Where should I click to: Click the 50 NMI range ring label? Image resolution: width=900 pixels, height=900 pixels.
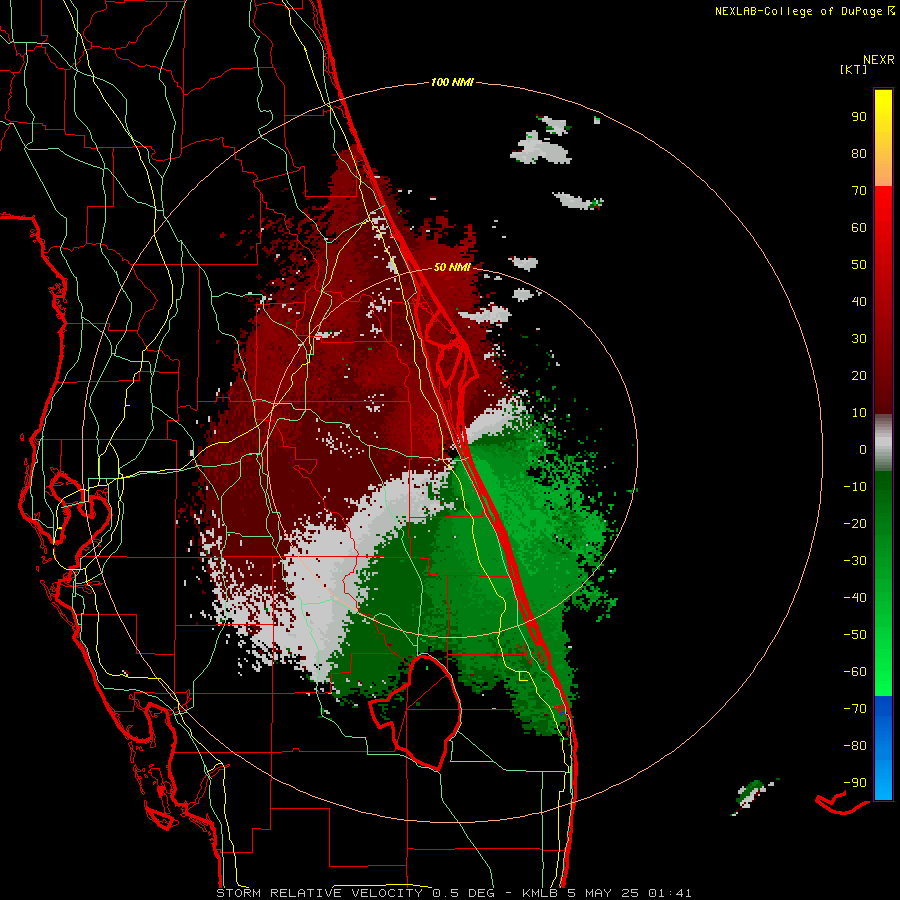point(452,267)
